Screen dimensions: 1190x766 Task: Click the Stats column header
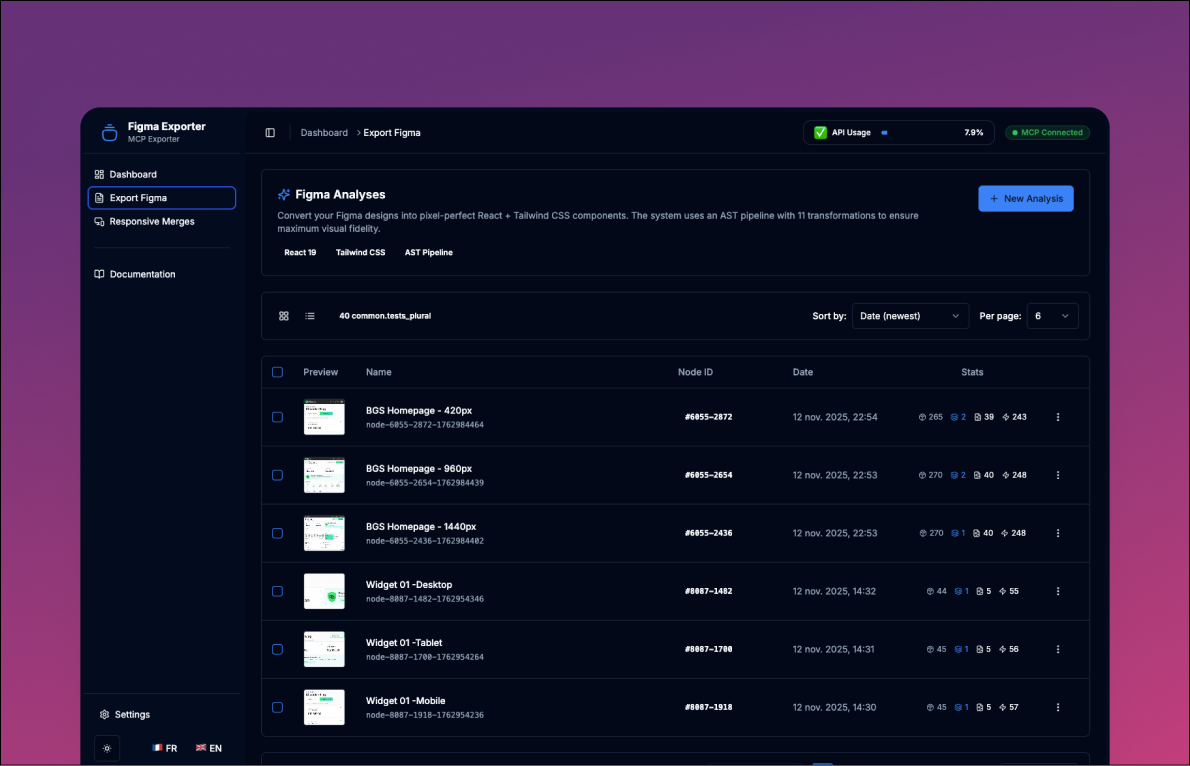(x=972, y=372)
